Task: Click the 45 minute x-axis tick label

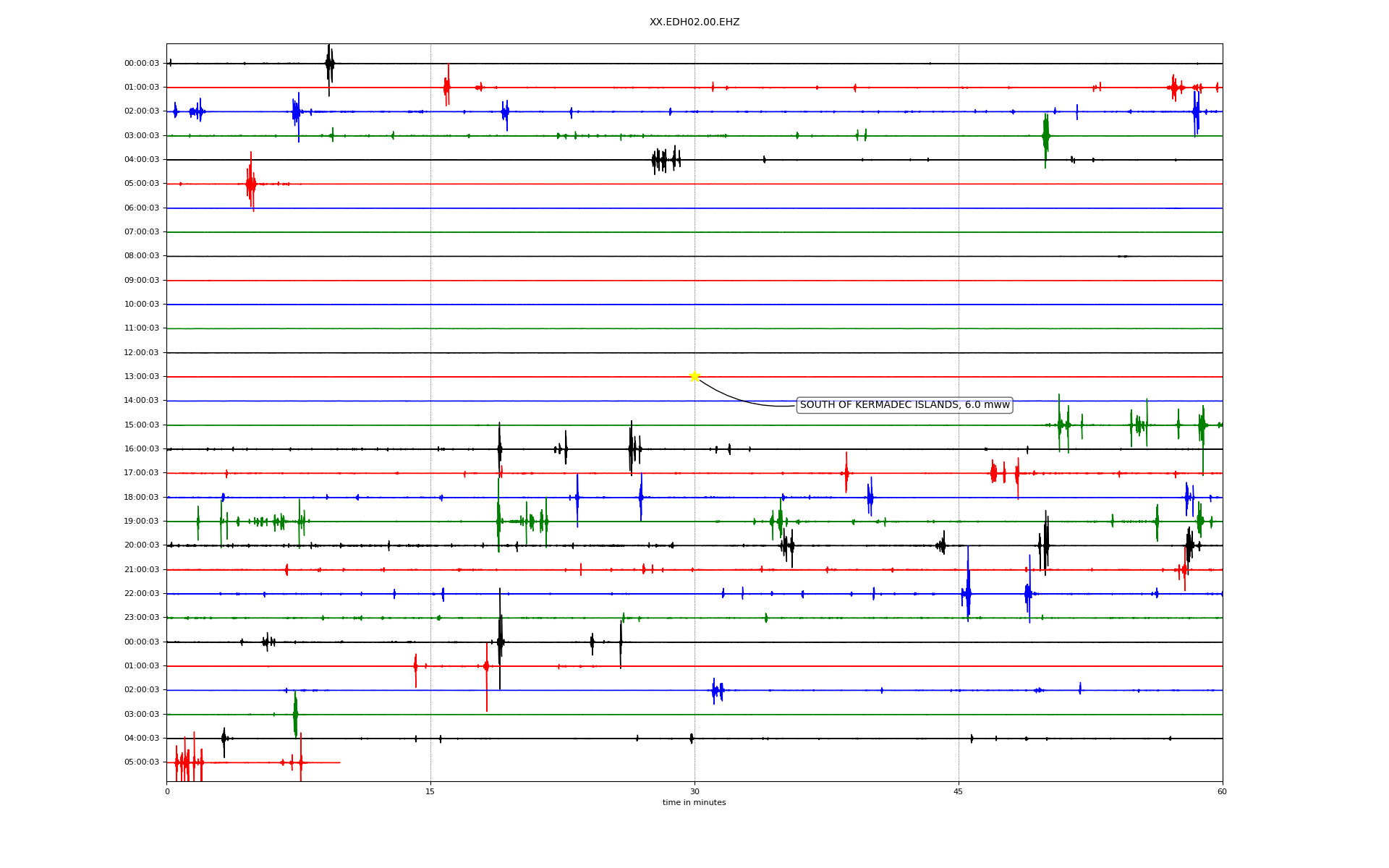Action: coord(959,791)
